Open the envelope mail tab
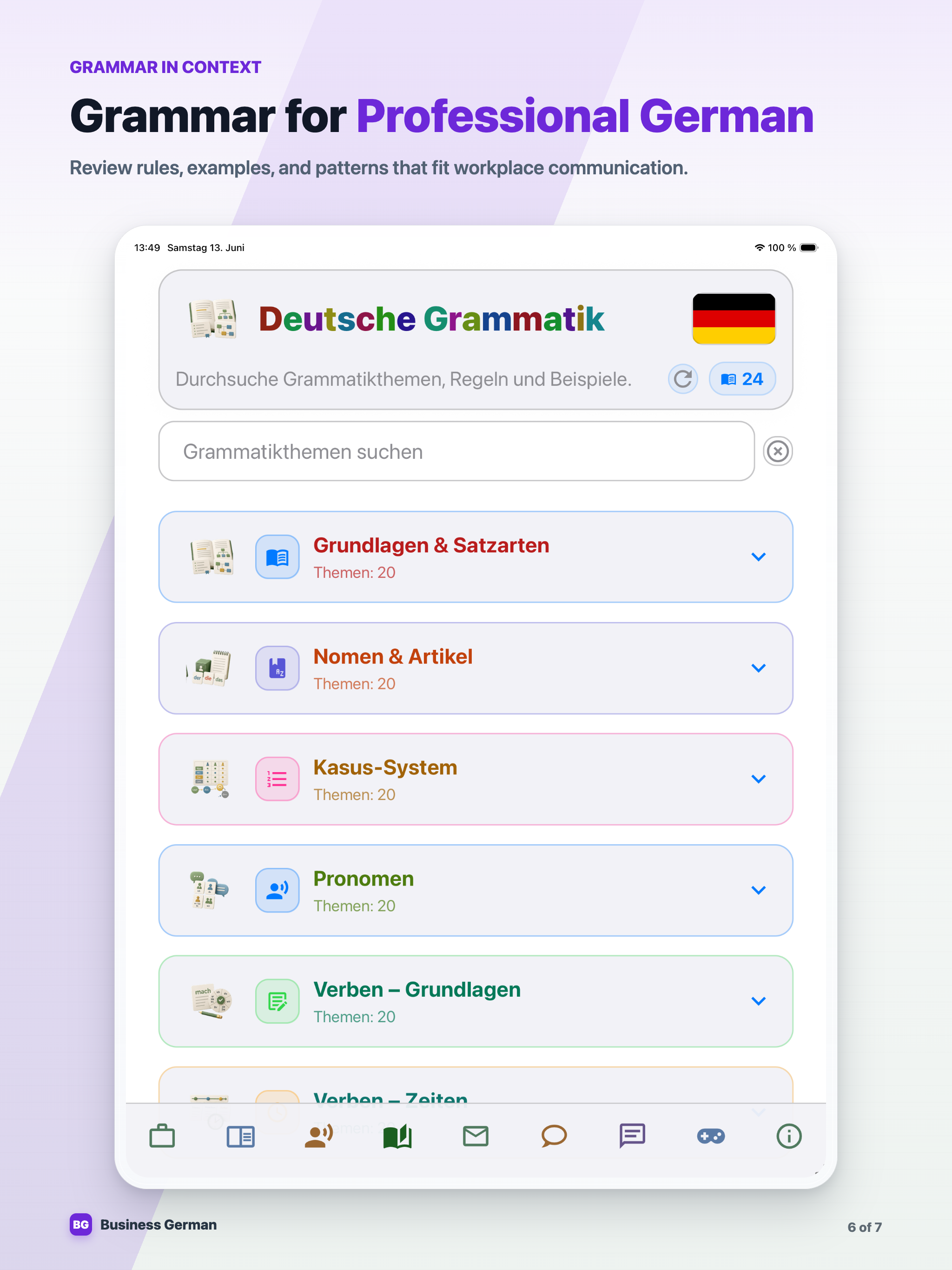Image resolution: width=952 pixels, height=1270 pixels. (476, 1136)
